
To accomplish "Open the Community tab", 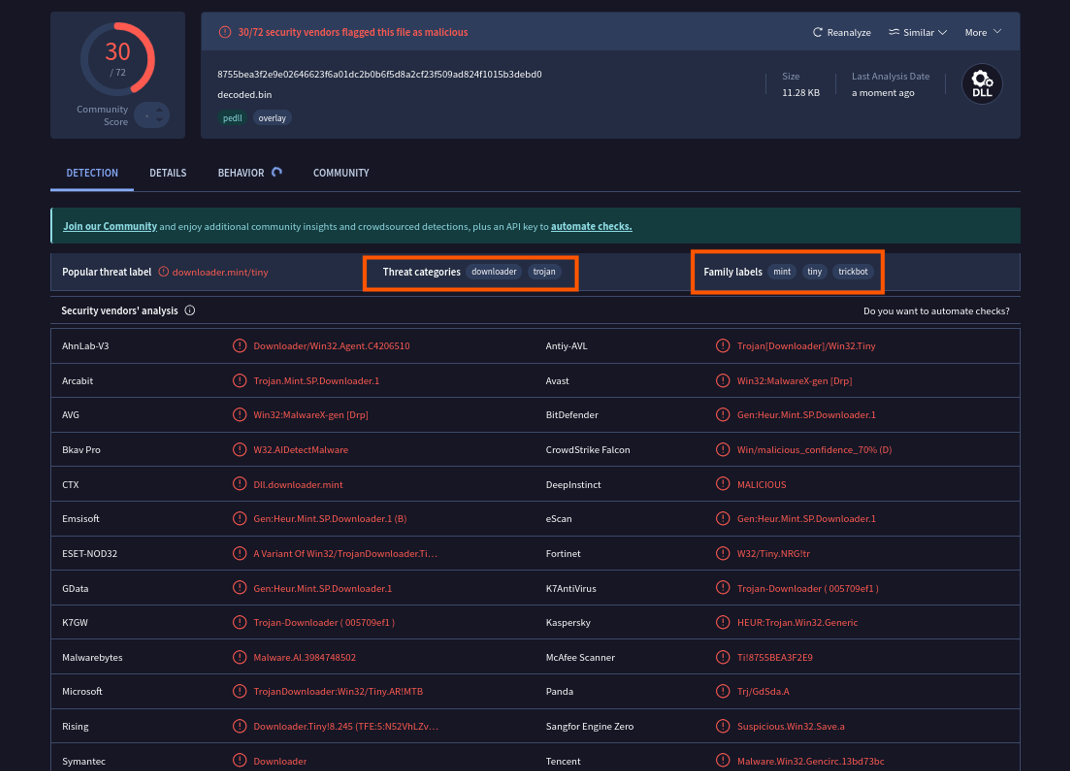I will click(x=341, y=173).
